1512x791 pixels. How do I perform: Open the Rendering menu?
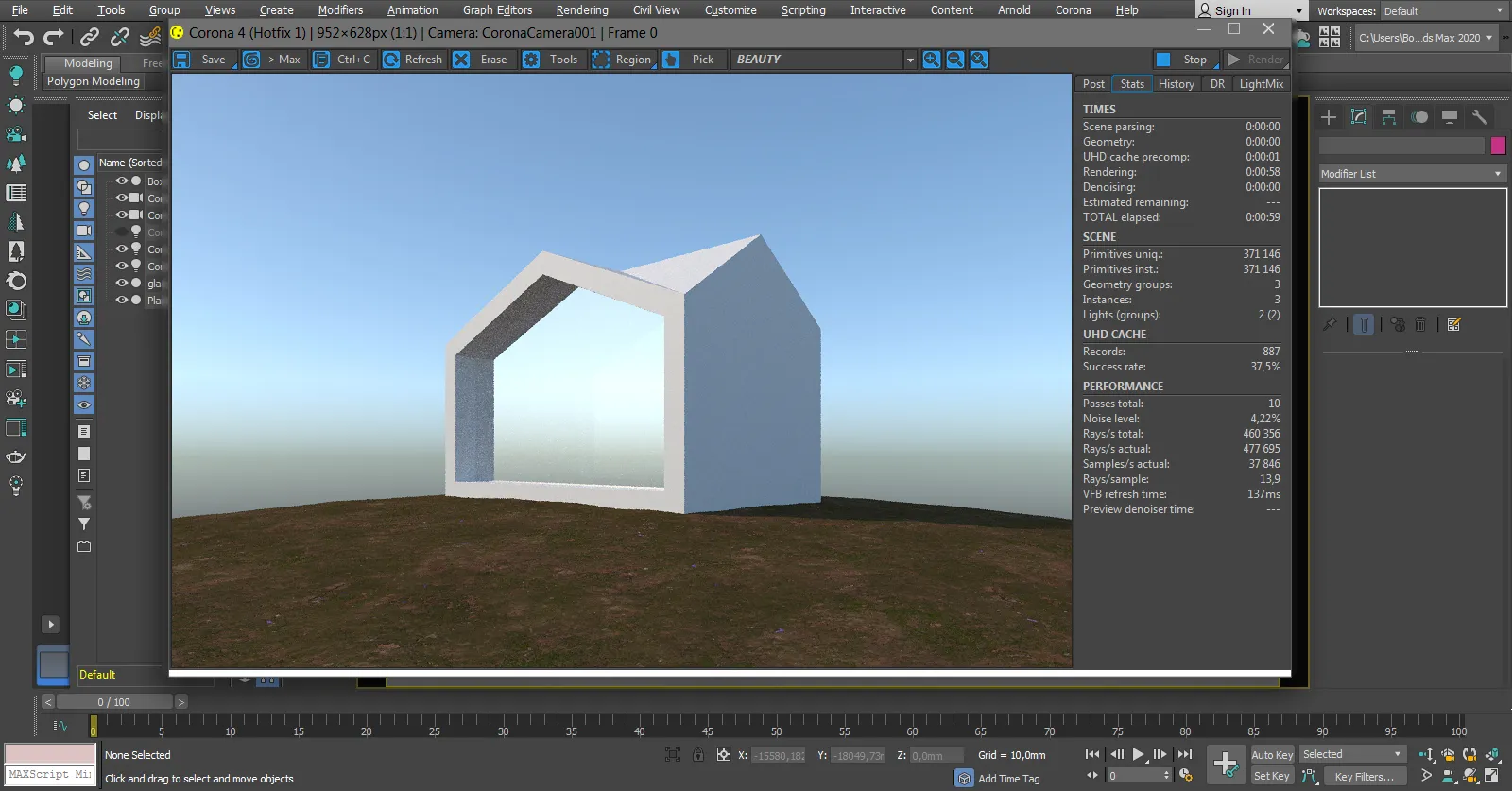(582, 10)
